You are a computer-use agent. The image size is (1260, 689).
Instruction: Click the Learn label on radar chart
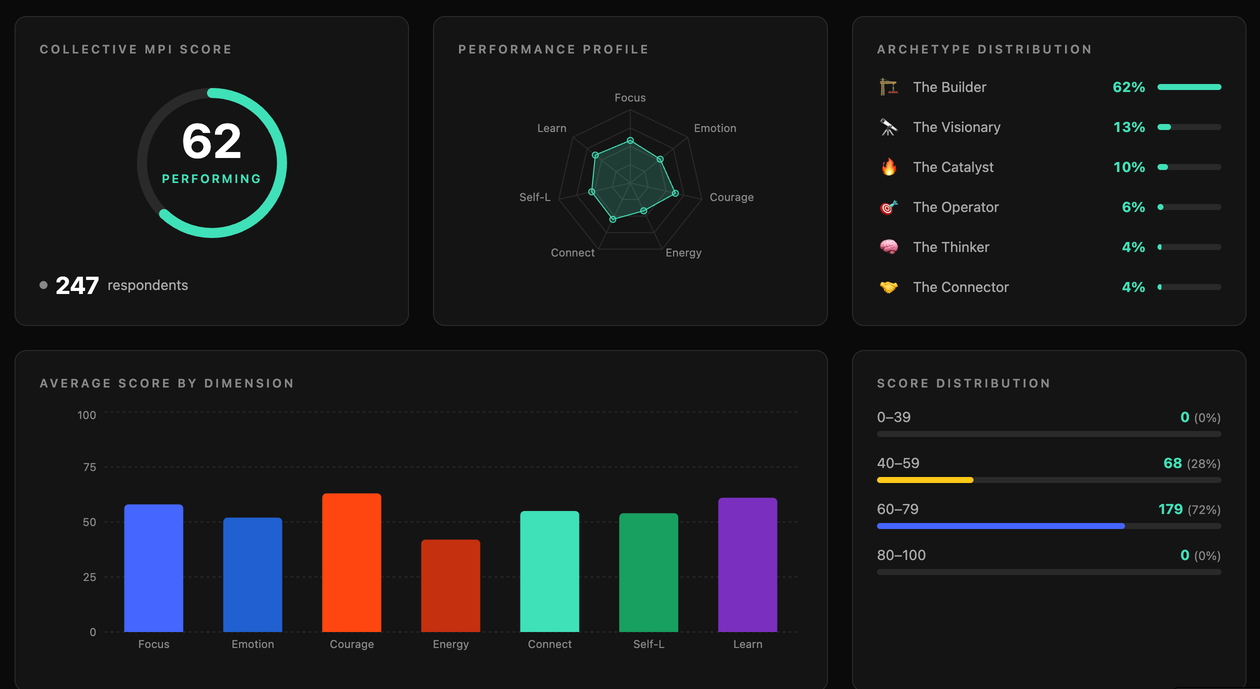tap(552, 128)
